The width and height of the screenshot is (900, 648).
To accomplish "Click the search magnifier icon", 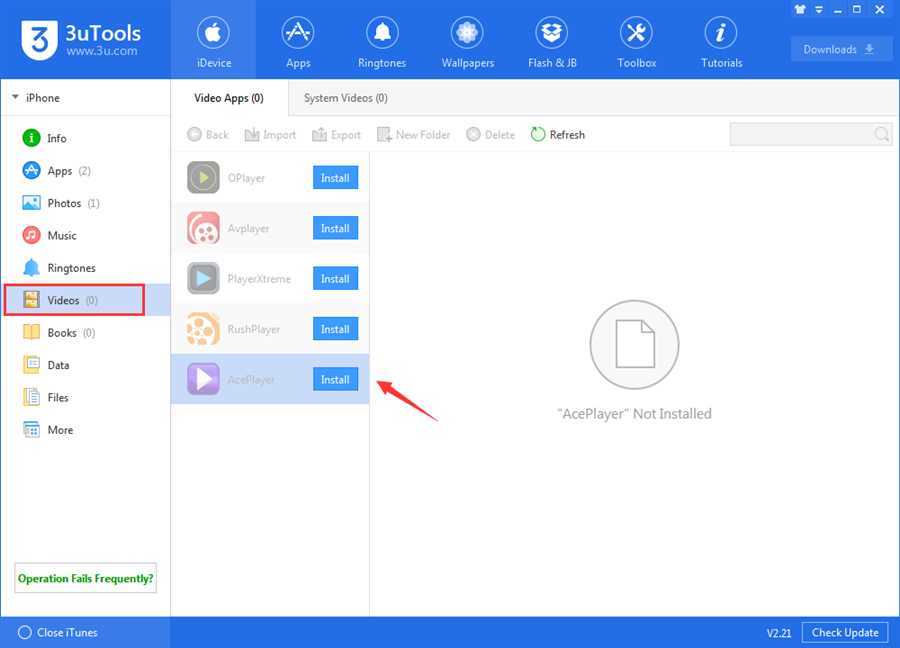I will point(881,135).
